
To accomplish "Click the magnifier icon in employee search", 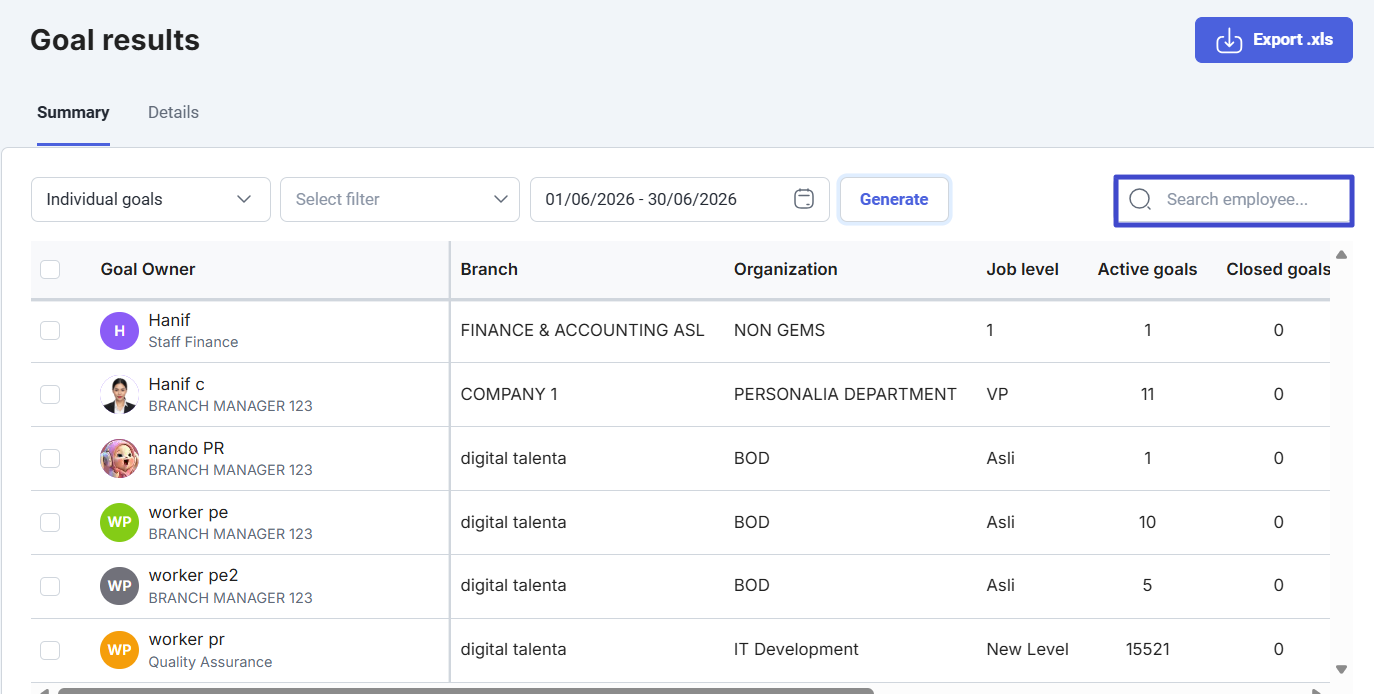I will (x=1140, y=199).
